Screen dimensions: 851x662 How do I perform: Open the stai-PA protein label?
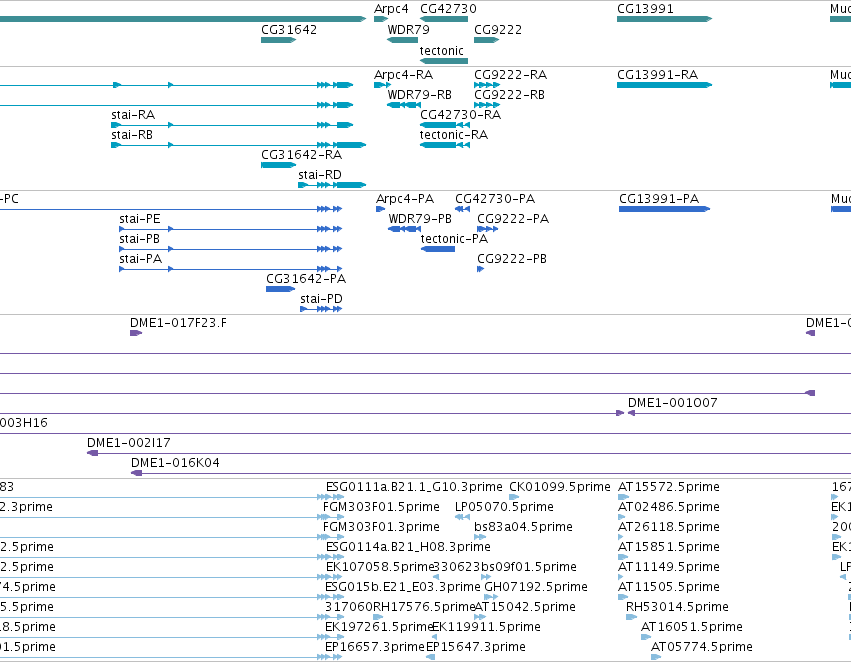point(141,259)
